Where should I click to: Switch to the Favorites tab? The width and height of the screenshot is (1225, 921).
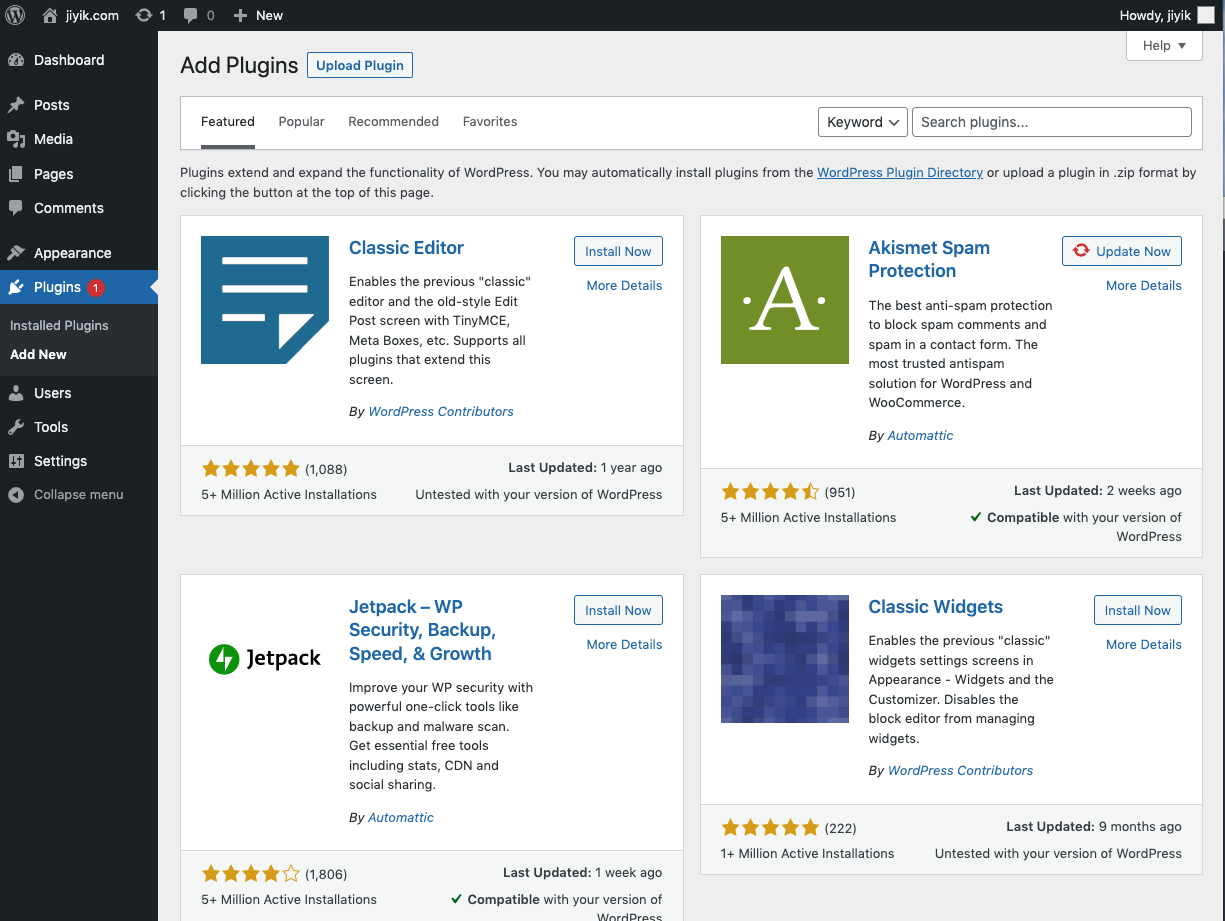tap(490, 121)
